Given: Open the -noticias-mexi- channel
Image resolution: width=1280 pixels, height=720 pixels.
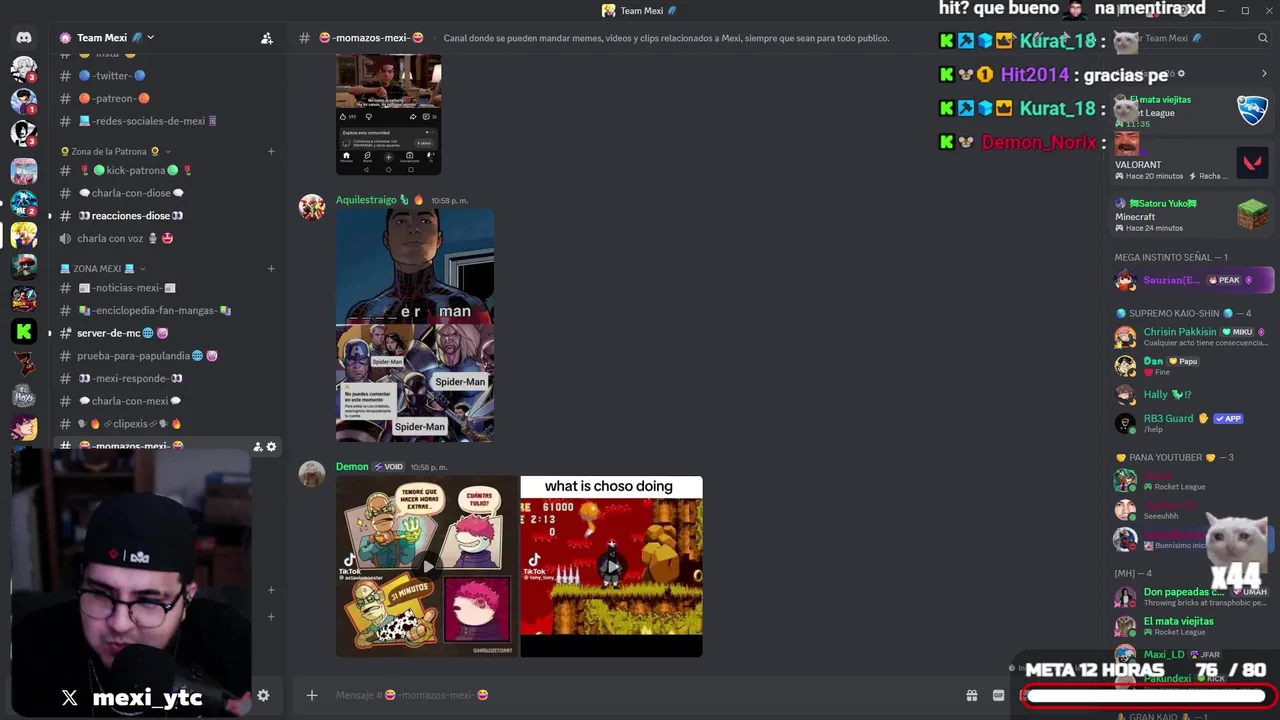Looking at the screenshot, I should [166, 287].
